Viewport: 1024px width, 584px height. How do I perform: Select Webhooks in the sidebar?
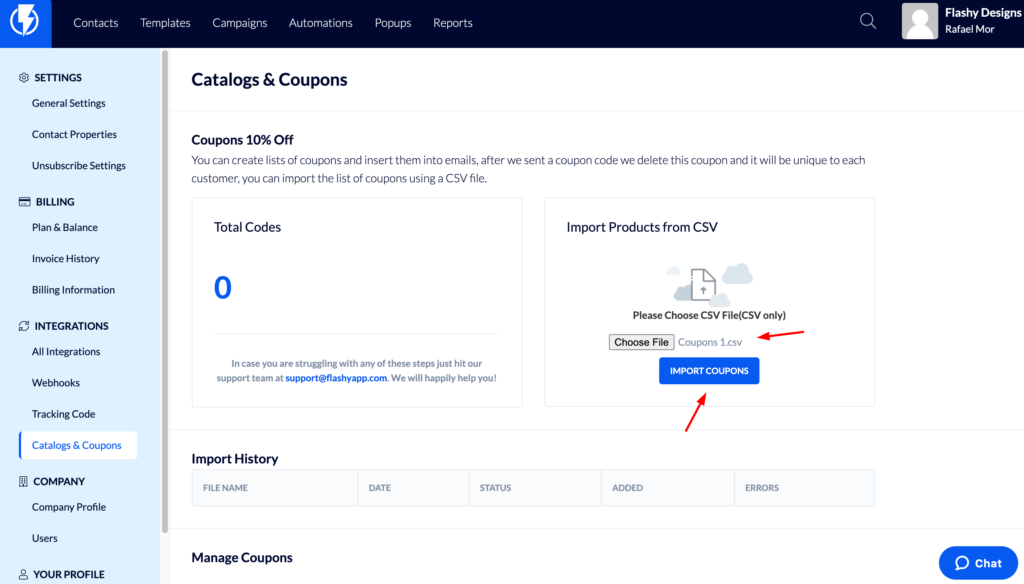pos(56,383)
